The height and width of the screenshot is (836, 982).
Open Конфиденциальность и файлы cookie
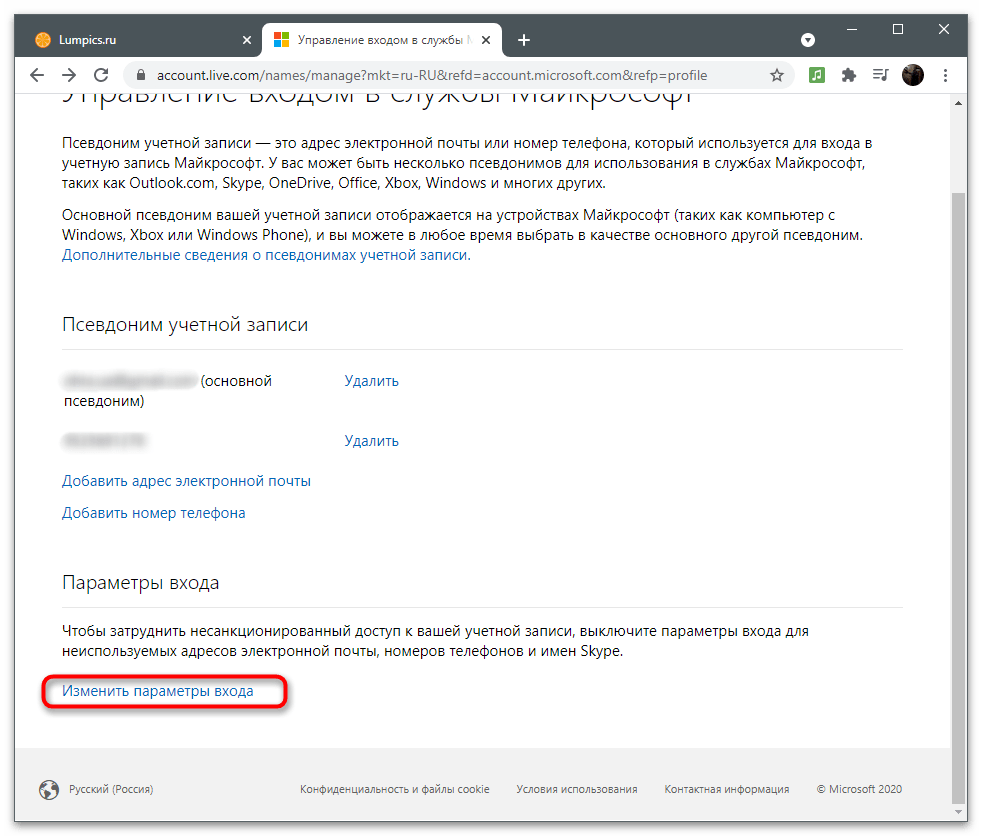point(395,789)
